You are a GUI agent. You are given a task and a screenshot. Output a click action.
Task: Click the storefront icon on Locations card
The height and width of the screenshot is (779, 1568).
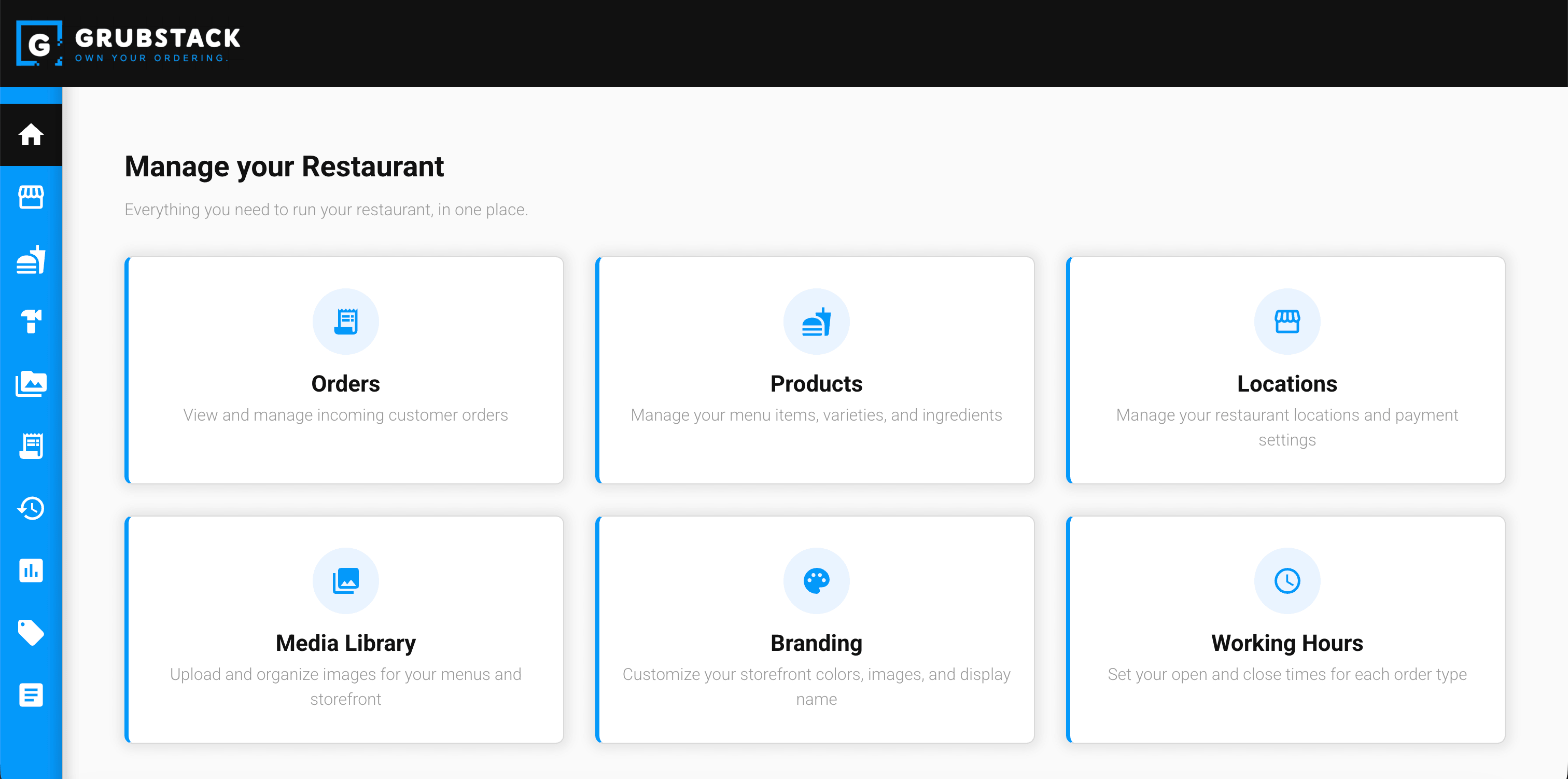(1287, 322)
